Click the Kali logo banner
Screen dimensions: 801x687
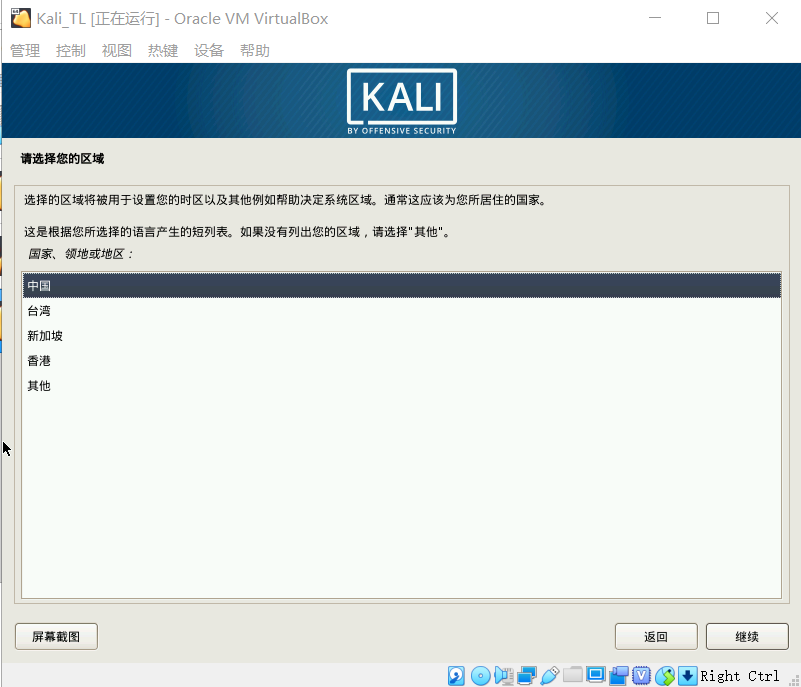[402, 101]
